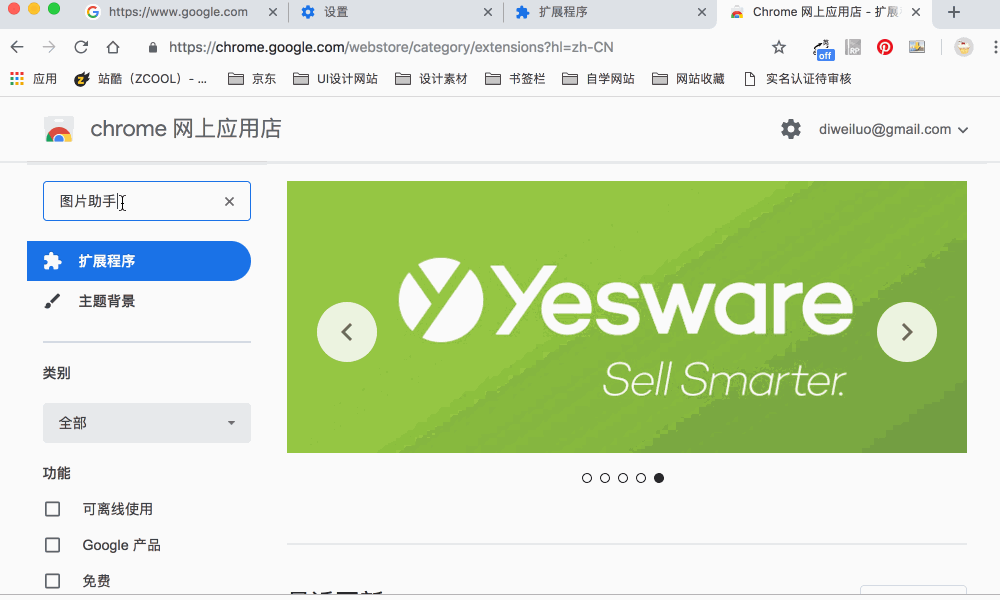Open the browser home page icon
This screenshot has height=600, width=1000.
pyautogui.click(x=113, y=47)
